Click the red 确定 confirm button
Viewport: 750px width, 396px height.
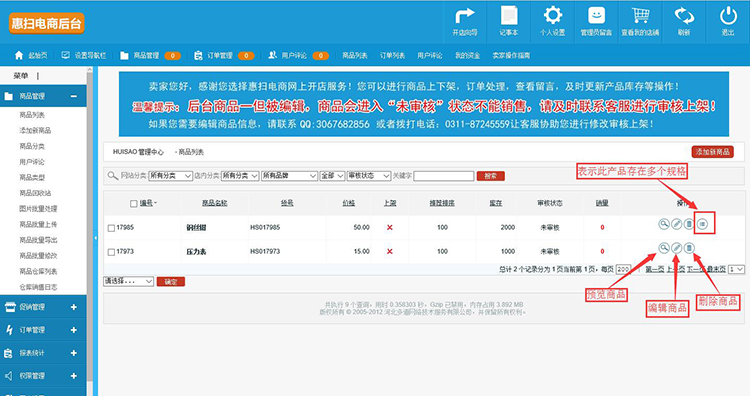[171, 282]
